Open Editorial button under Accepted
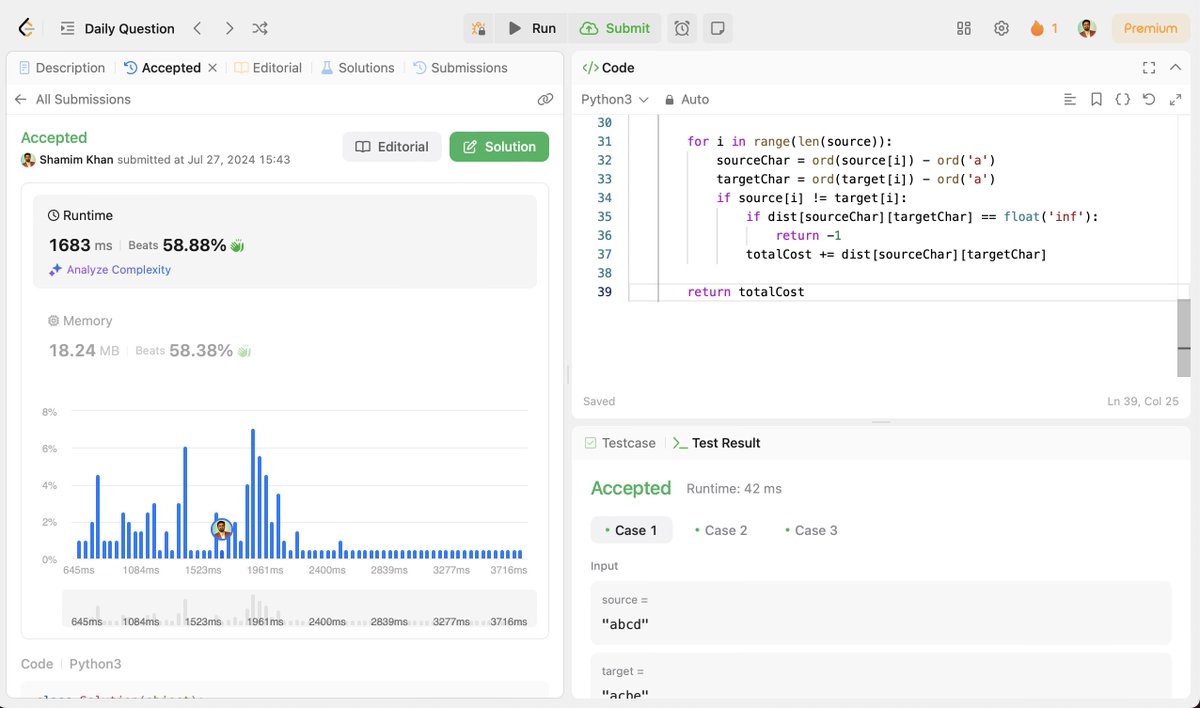Image resolution: width=1200 pixels, height=708 pixels. click(x=392, y=146)
